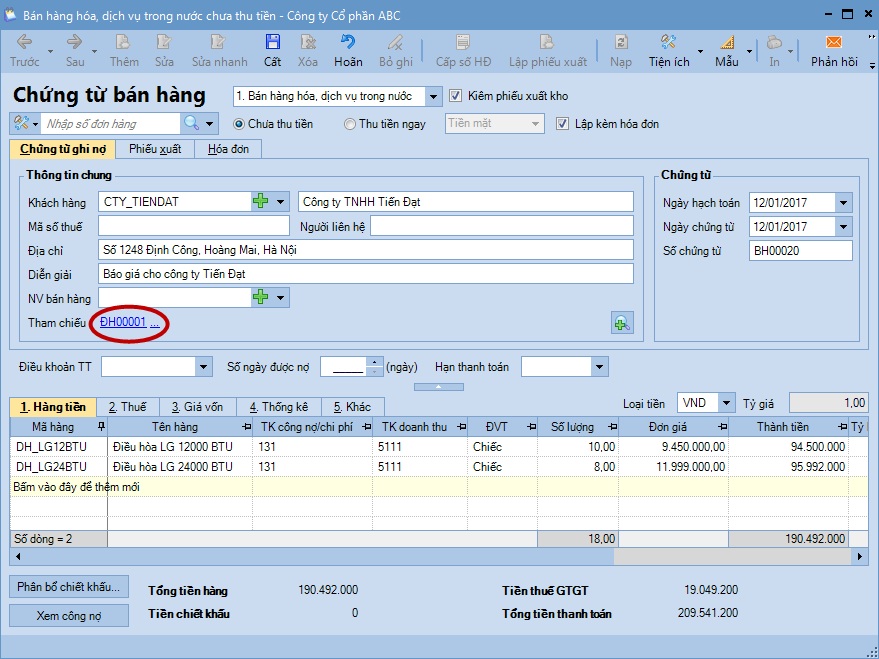The height and width of the screenshot is (659, 879).
Task: Open the toolbar overflow arrow at far right
Action: tap(872, 66)
